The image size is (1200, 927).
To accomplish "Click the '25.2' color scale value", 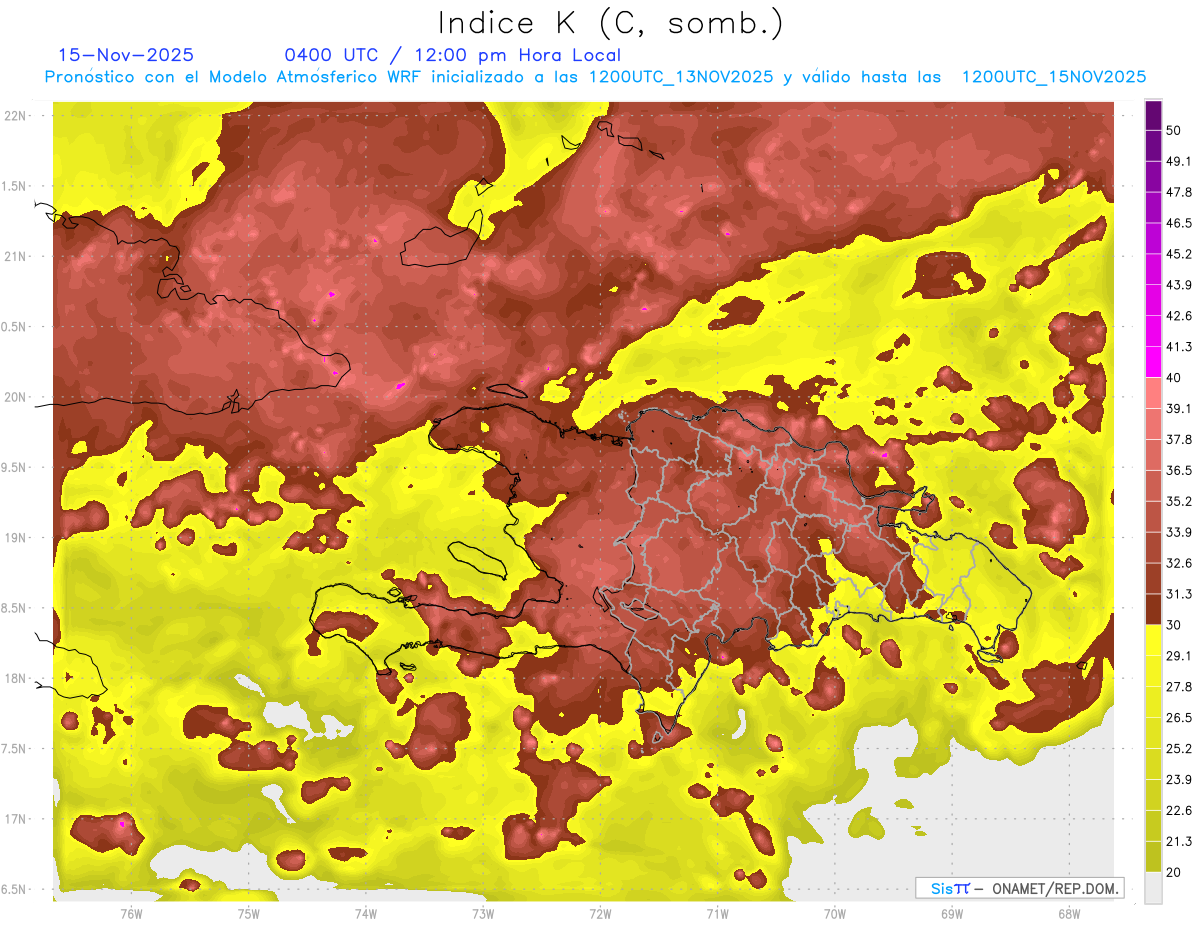I will 1179,749.
